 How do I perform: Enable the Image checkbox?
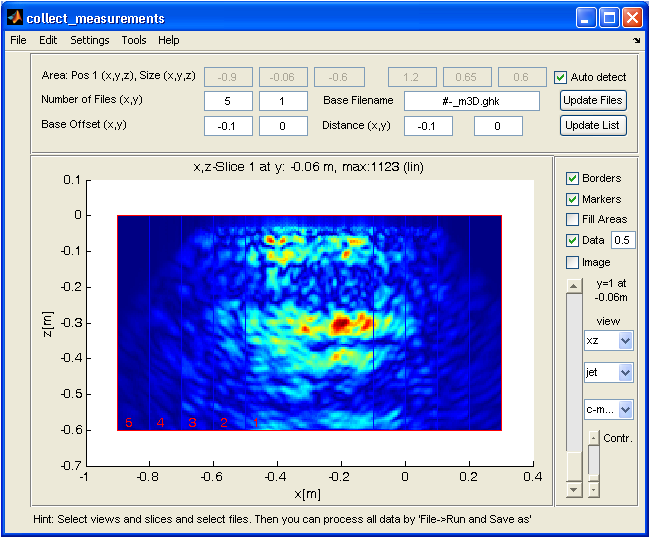tap(572, 262)
